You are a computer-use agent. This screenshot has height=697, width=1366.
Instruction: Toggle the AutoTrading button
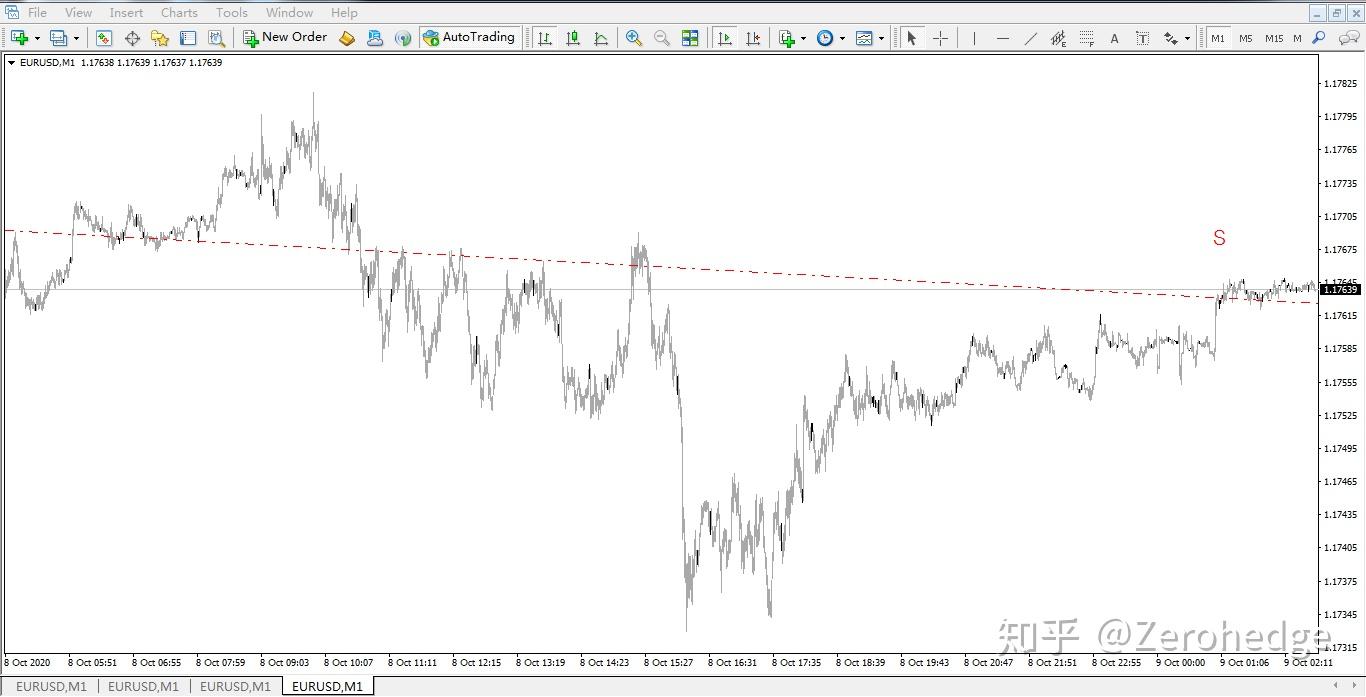pyautogui.click(x=469, y=38)
